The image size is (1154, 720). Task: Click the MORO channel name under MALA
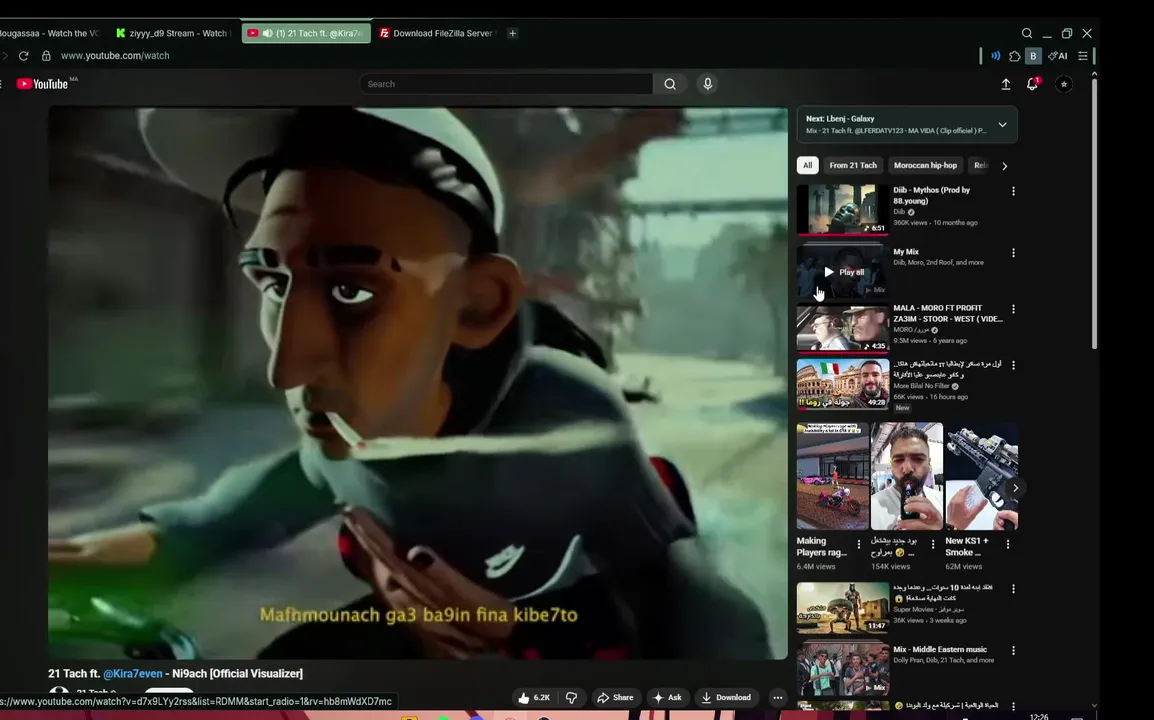(911, 330)
